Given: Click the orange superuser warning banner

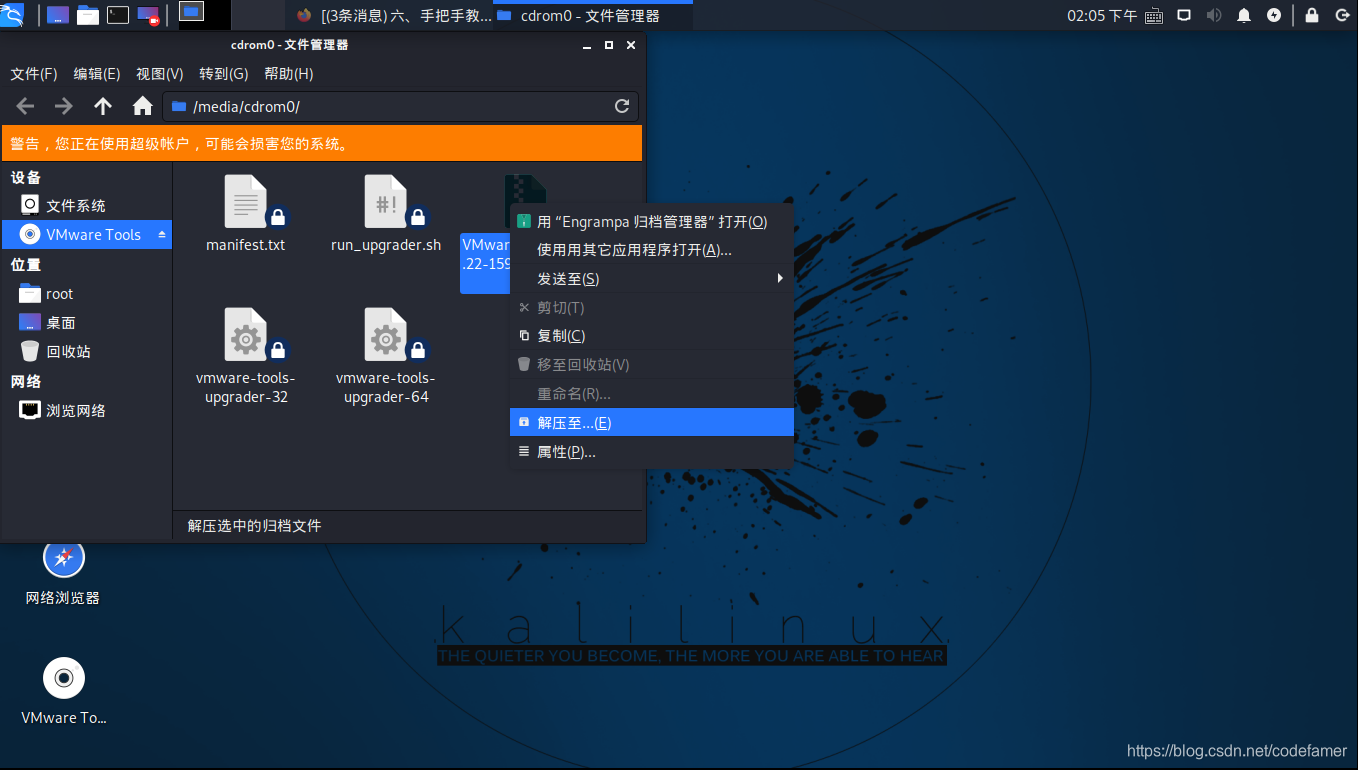Looking at the screenshot, I should tap(321, 143).
